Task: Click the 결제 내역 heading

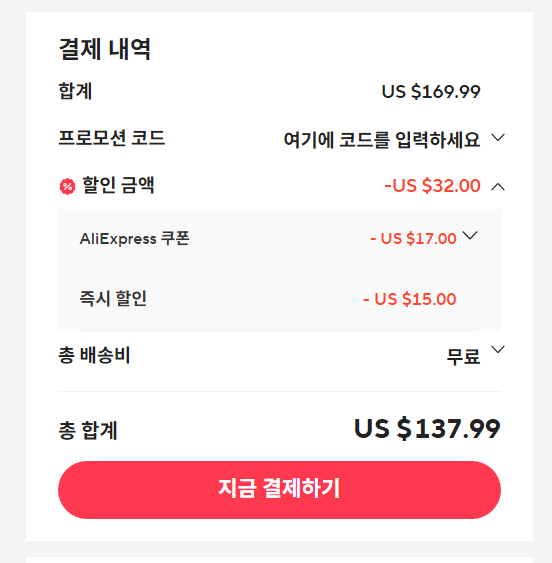Action: pos(105,49)
